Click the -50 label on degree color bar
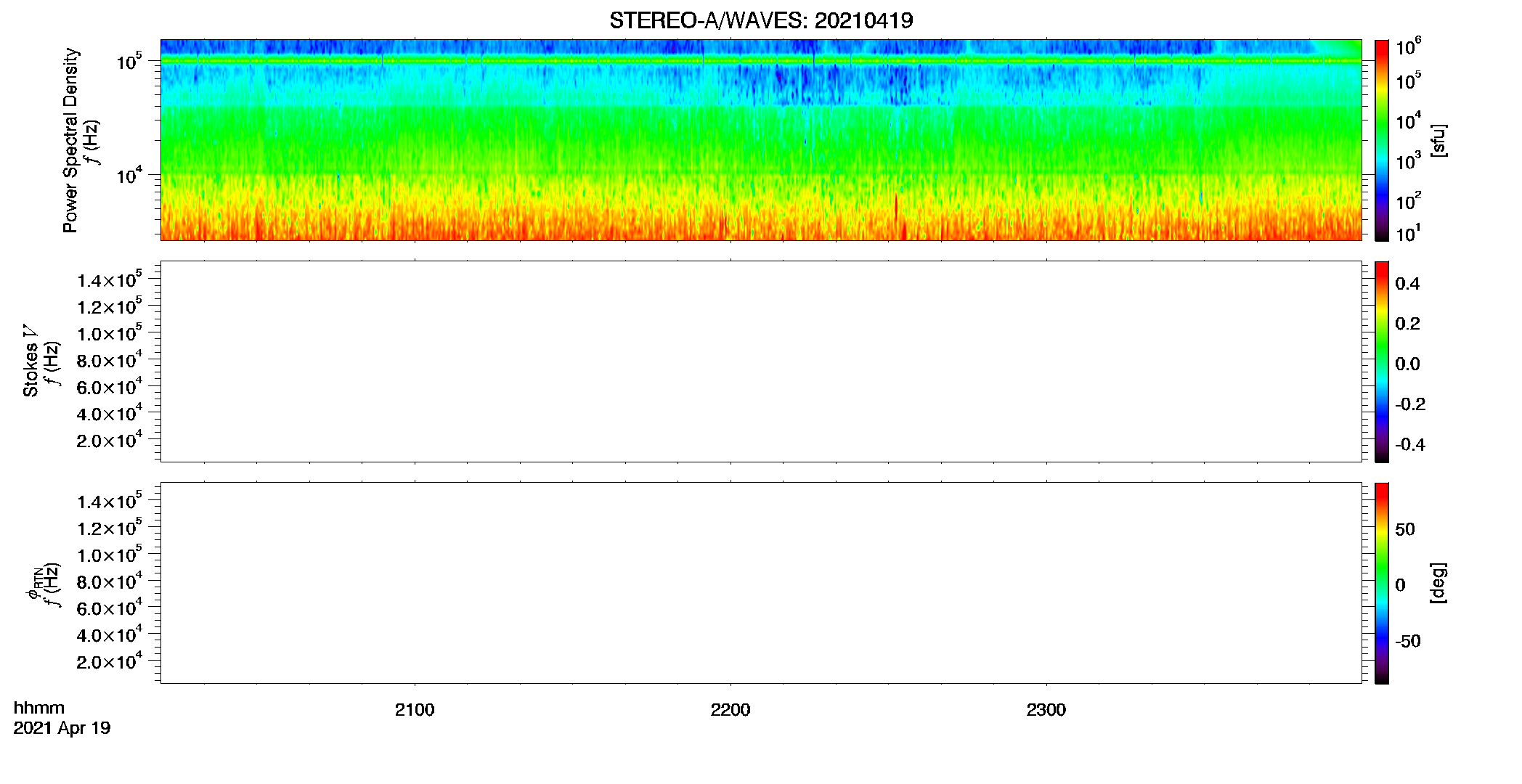Image resolution: width=1522 pixels, height=784 pixels. coord(1407,641)
